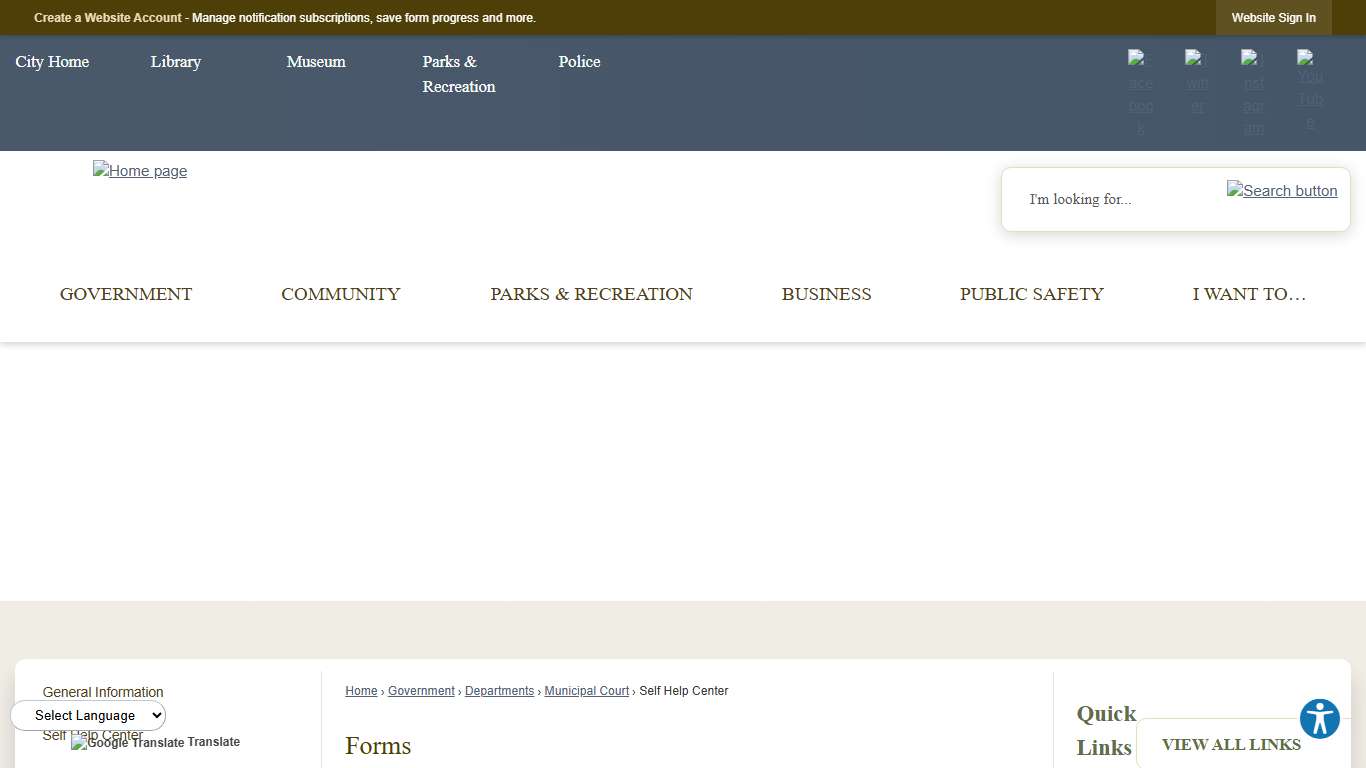Select the Police top menu item
This screenshot has width=1366, height=768.
tap(579, 62)
